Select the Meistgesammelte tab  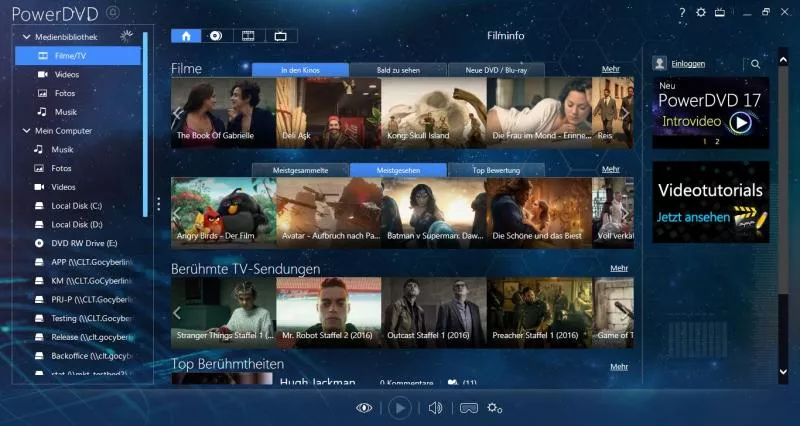301,170
